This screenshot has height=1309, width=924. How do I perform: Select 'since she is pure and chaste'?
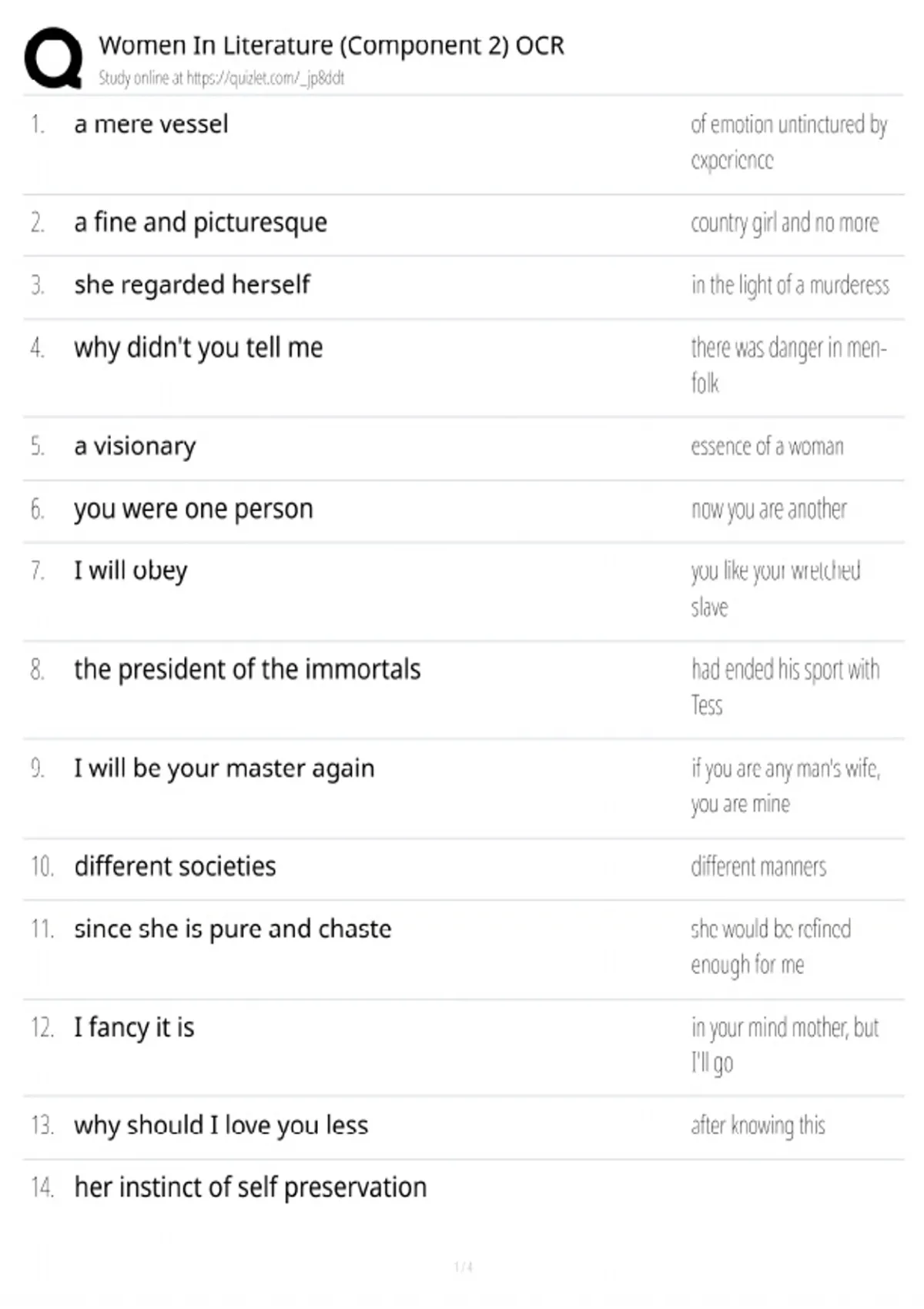click(233, 929)
